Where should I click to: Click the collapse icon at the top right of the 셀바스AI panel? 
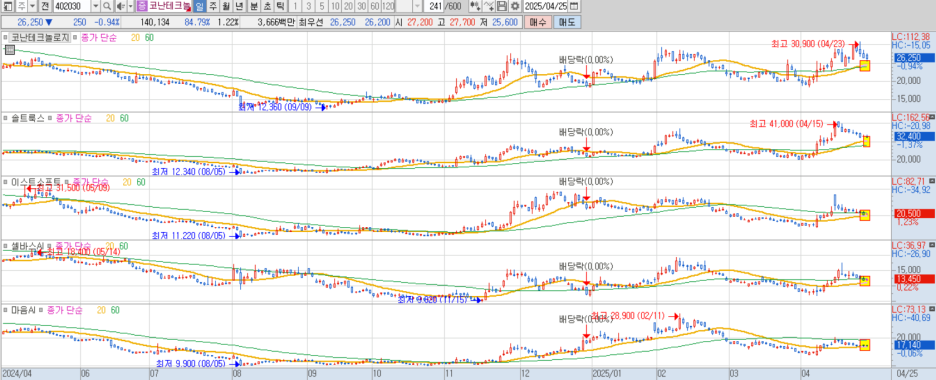tap(932, 244)
